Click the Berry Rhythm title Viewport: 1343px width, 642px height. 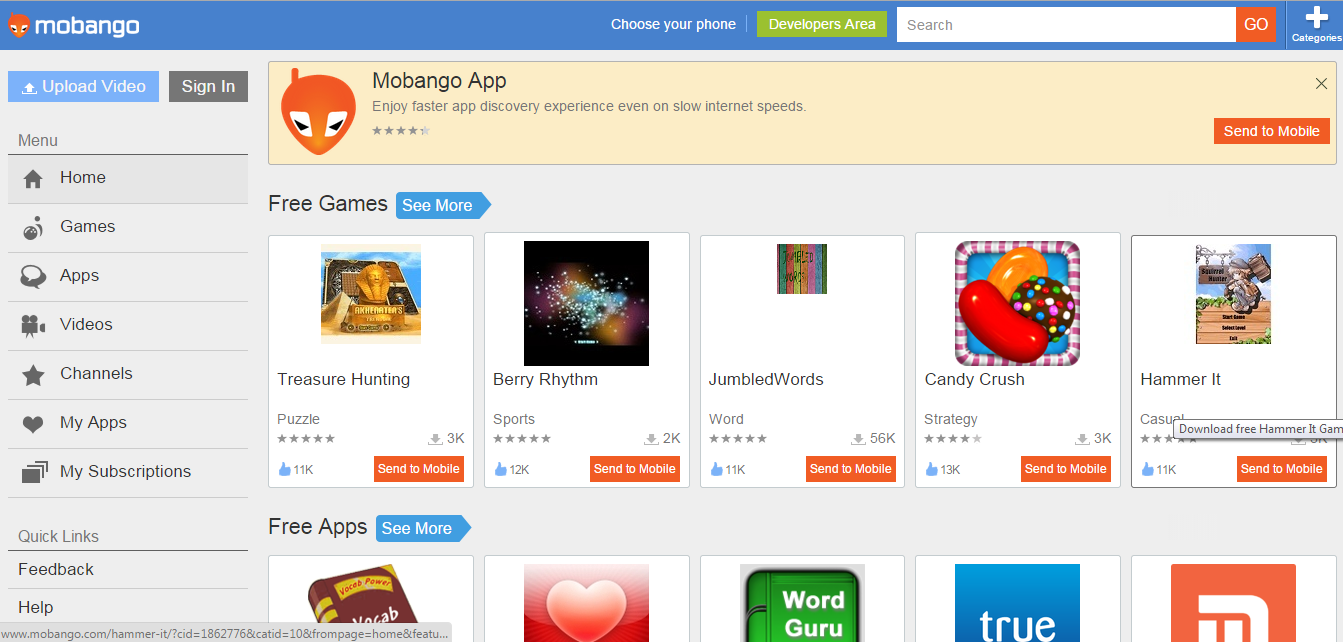[x=545, y=380]
